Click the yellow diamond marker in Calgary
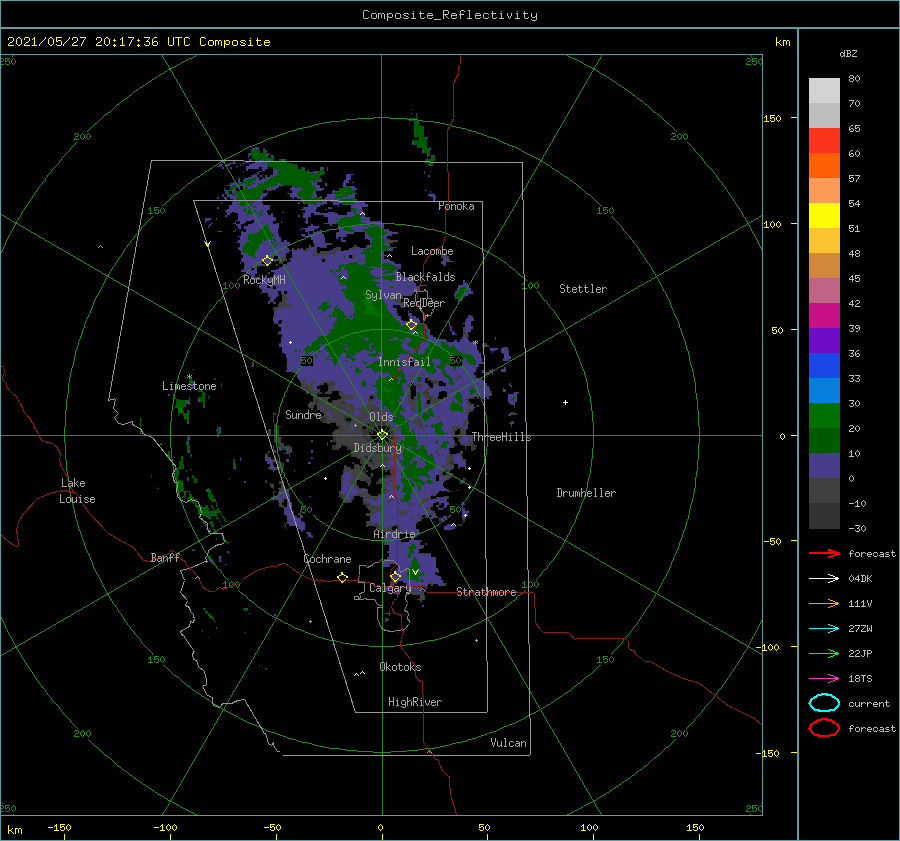Image resolution: width=900 pixels, height=841 pixels. coord(395,576)
